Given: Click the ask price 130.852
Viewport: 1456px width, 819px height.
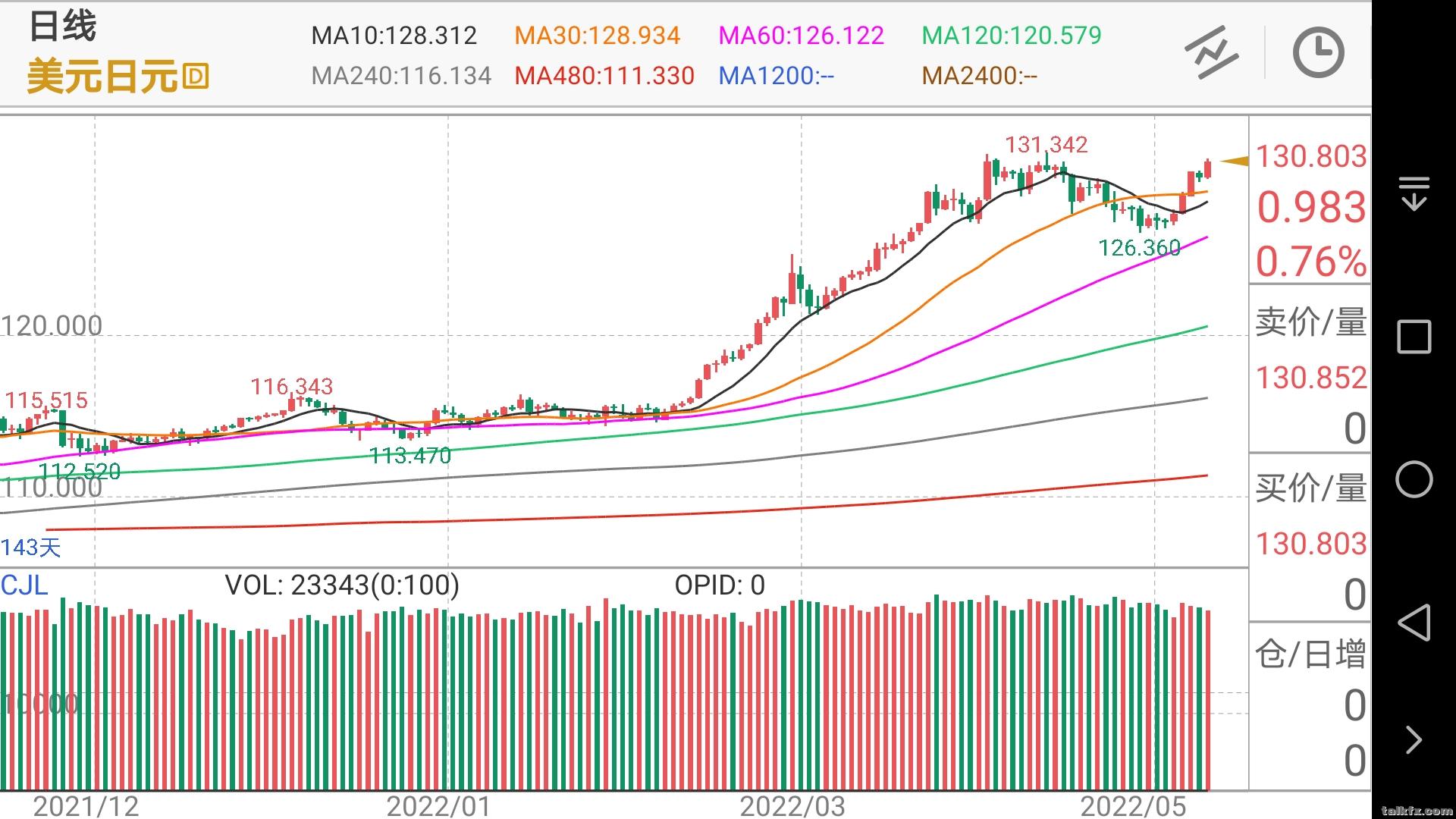Looking at the screenshot, I should [1311, 378].
